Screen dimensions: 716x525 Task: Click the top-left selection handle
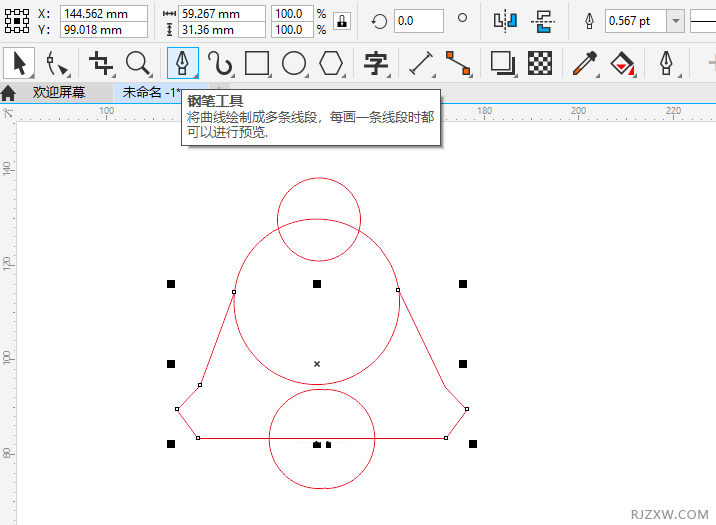171,284
